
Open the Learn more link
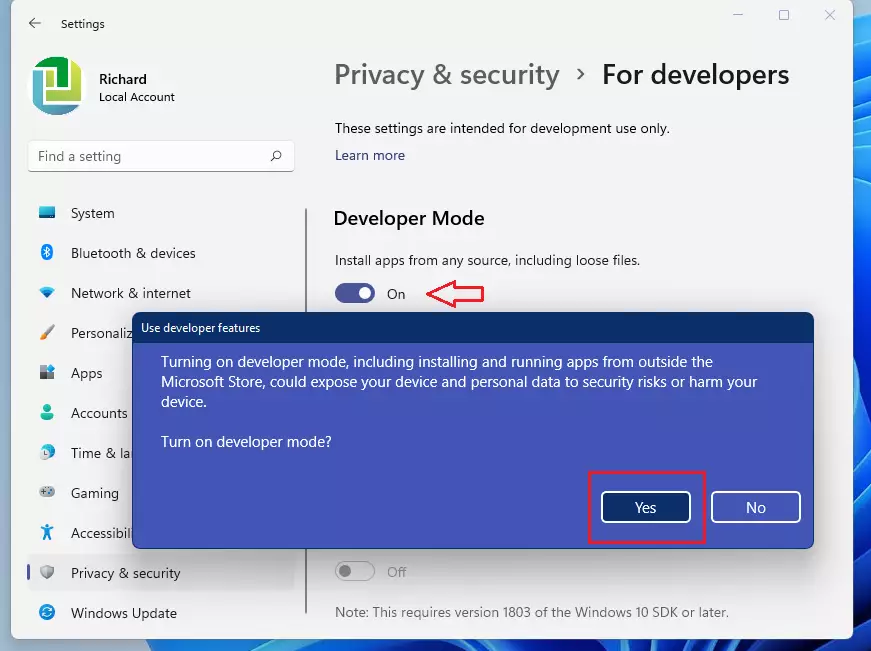(370, 156)
